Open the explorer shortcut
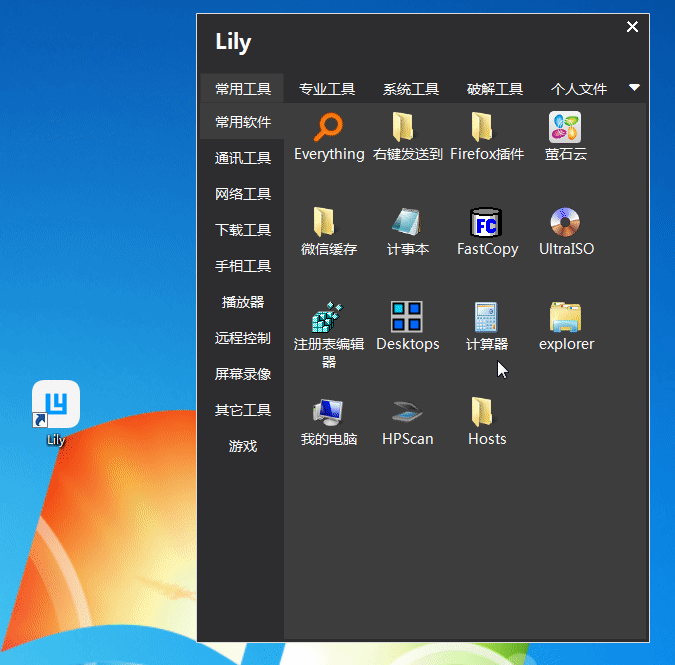 tap(566, 318)
